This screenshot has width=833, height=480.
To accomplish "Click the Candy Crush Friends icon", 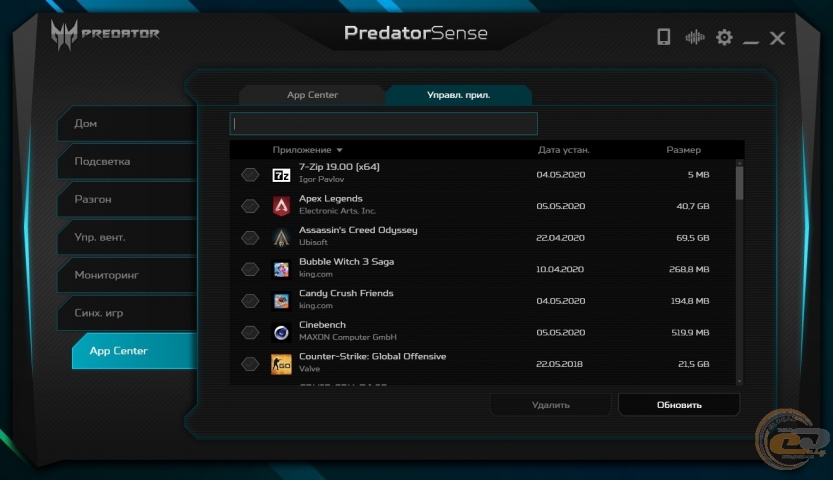I will tap(281, 301).
